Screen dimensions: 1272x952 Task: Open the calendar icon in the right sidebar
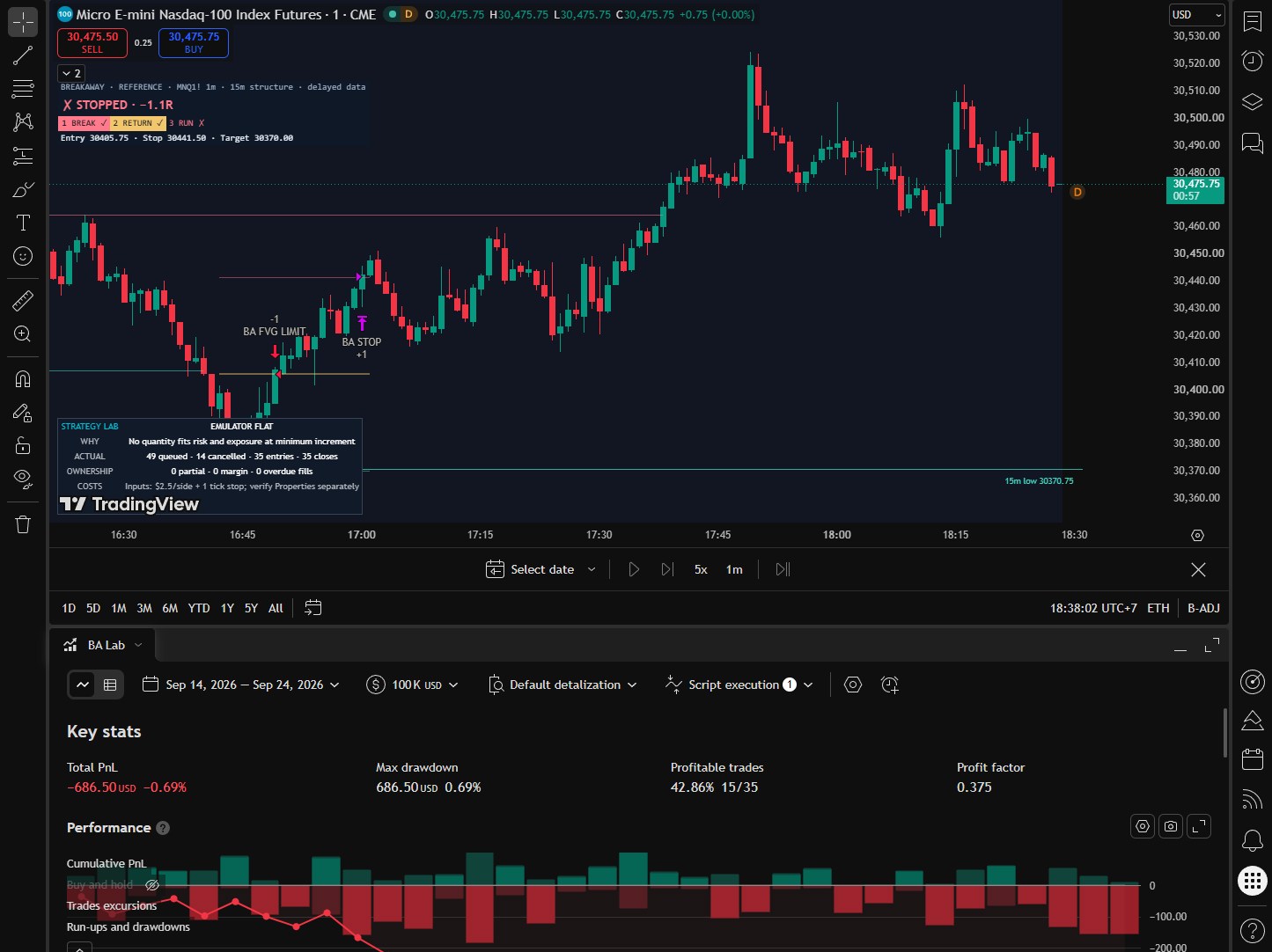(1252, 758)
